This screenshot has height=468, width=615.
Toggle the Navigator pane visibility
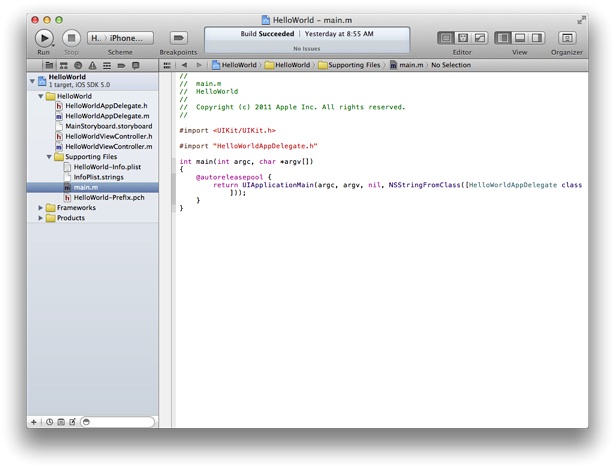coord(503,38)
